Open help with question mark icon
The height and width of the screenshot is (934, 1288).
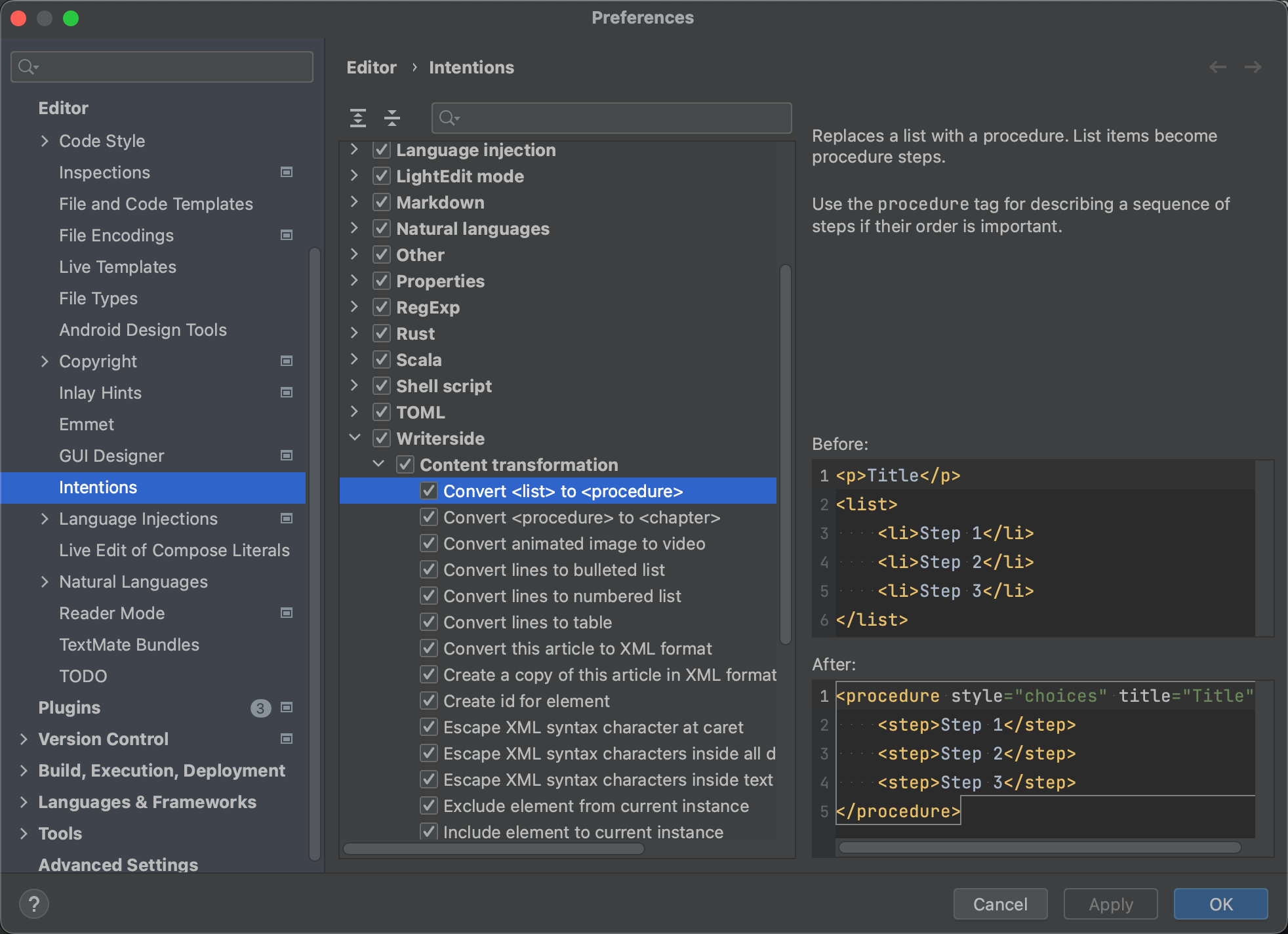[x=34, y=904]
